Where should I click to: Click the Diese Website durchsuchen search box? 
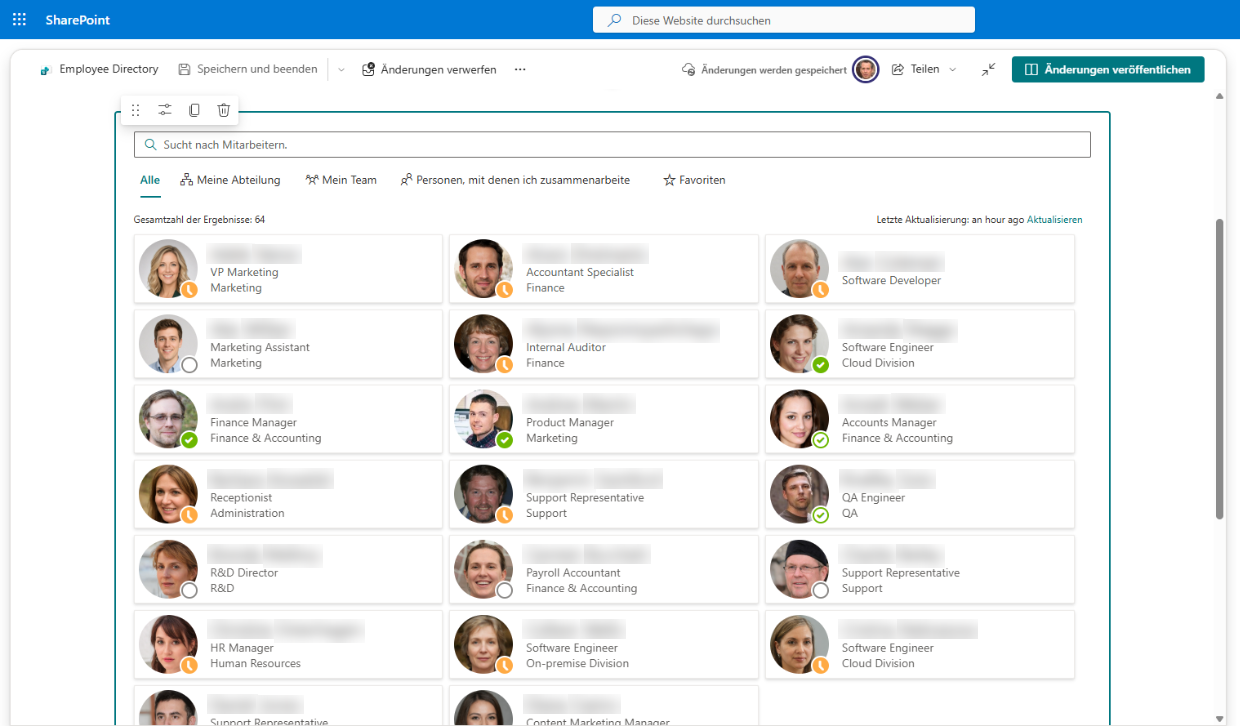click(x=784, y=20)
